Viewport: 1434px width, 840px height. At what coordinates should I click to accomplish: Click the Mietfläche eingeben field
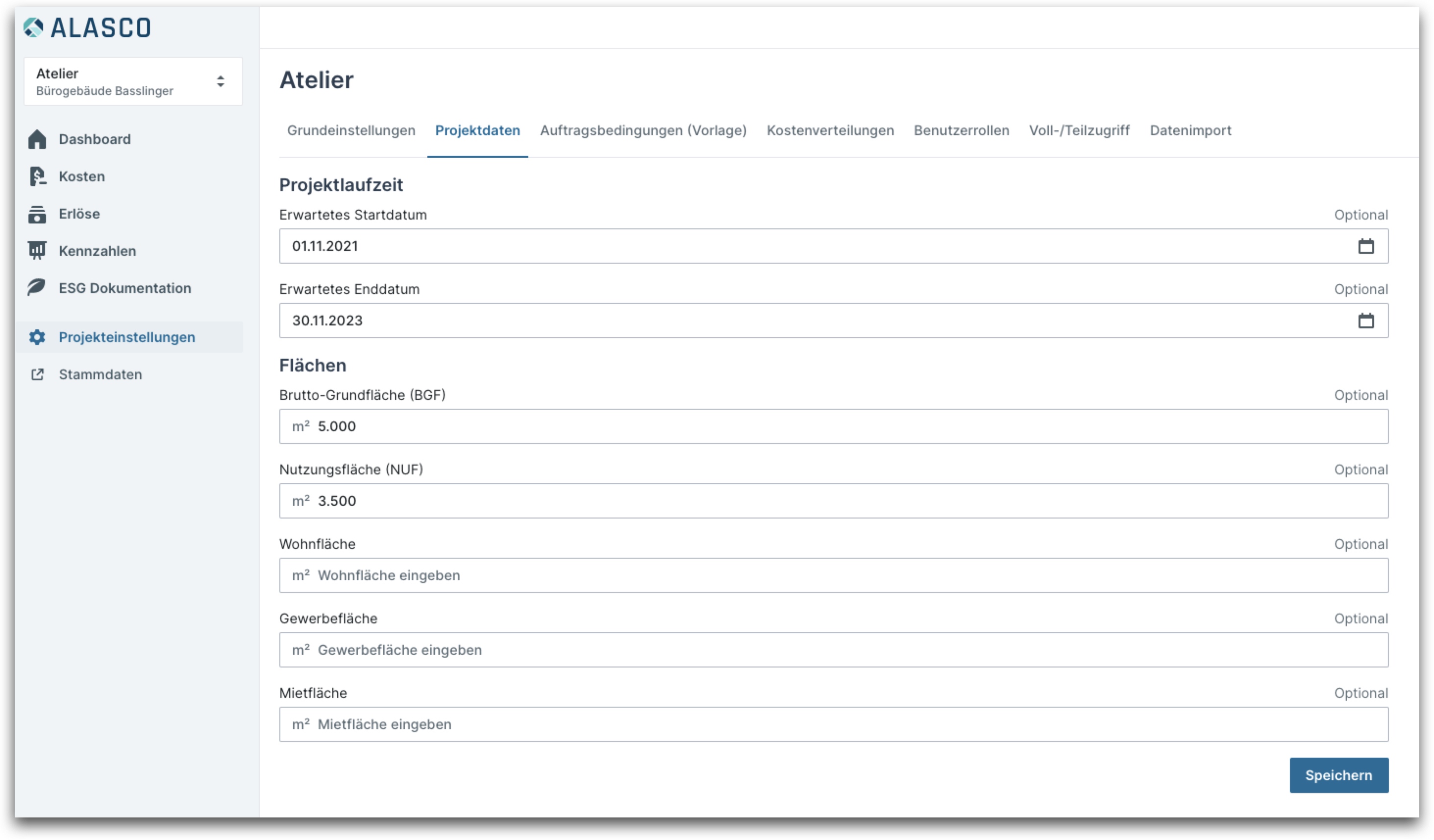pos(834,725)
